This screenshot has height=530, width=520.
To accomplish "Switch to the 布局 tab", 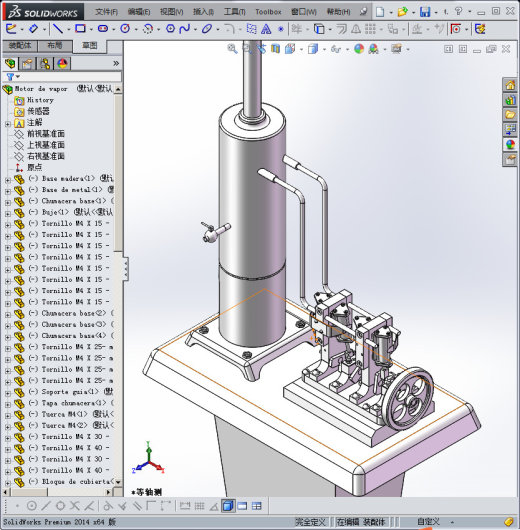I will click(x=54, y=46).
